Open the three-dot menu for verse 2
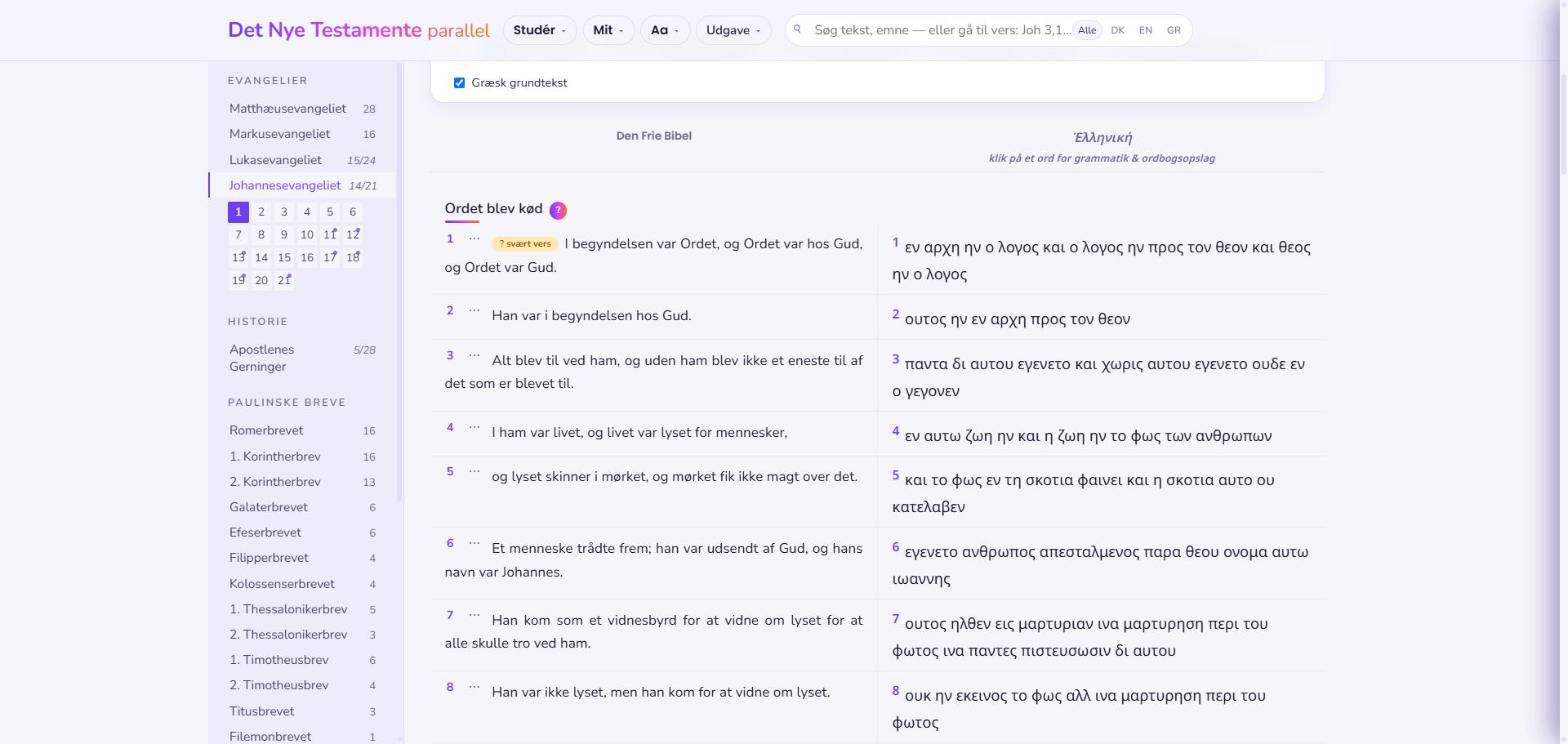 (x=474, y=311)
